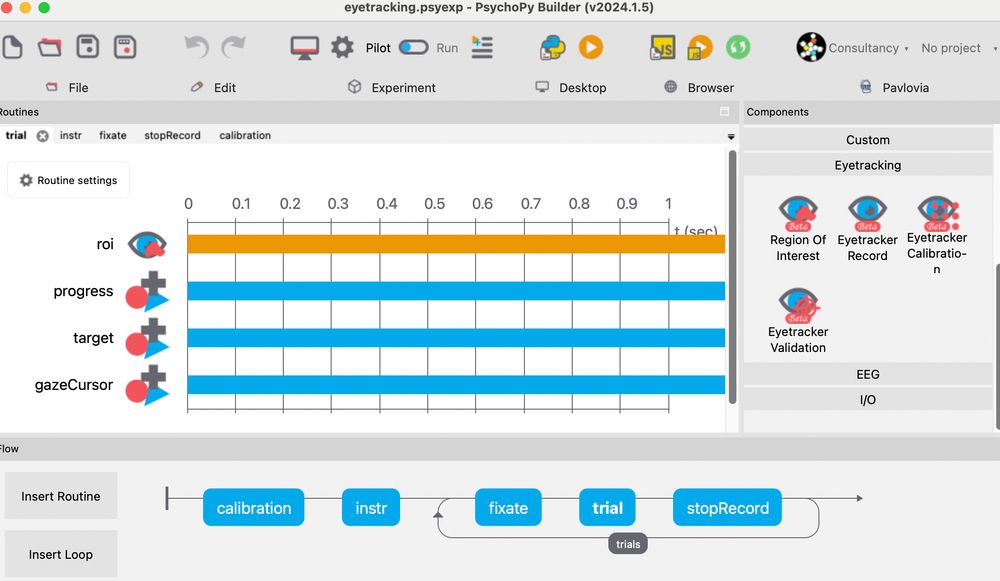Screen dimensions: 1000x581
Task: Add an Eyetracker Record component
Action: (x=867, y=229)
